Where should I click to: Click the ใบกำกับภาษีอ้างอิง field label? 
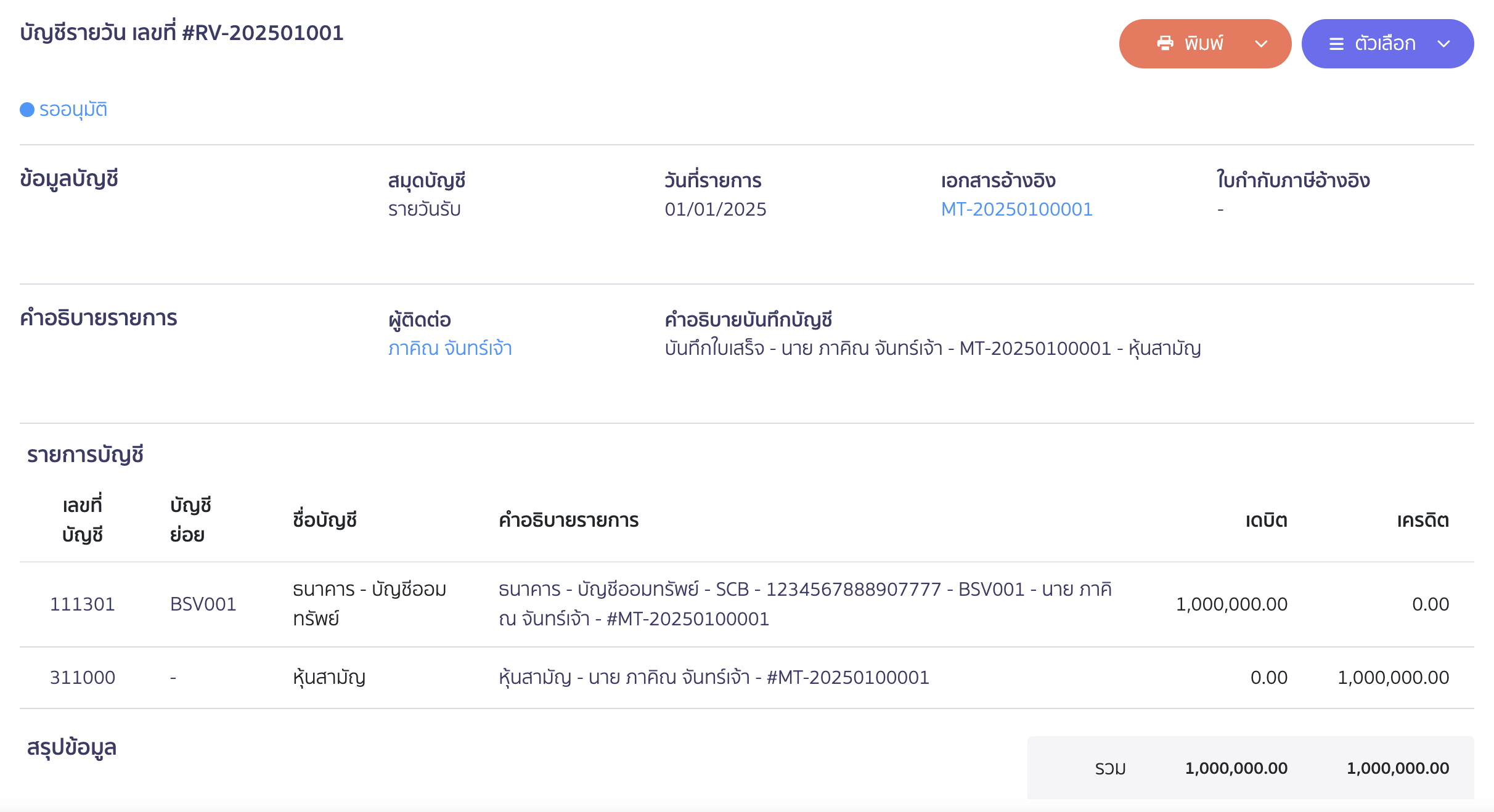[x=1293, y=181]
